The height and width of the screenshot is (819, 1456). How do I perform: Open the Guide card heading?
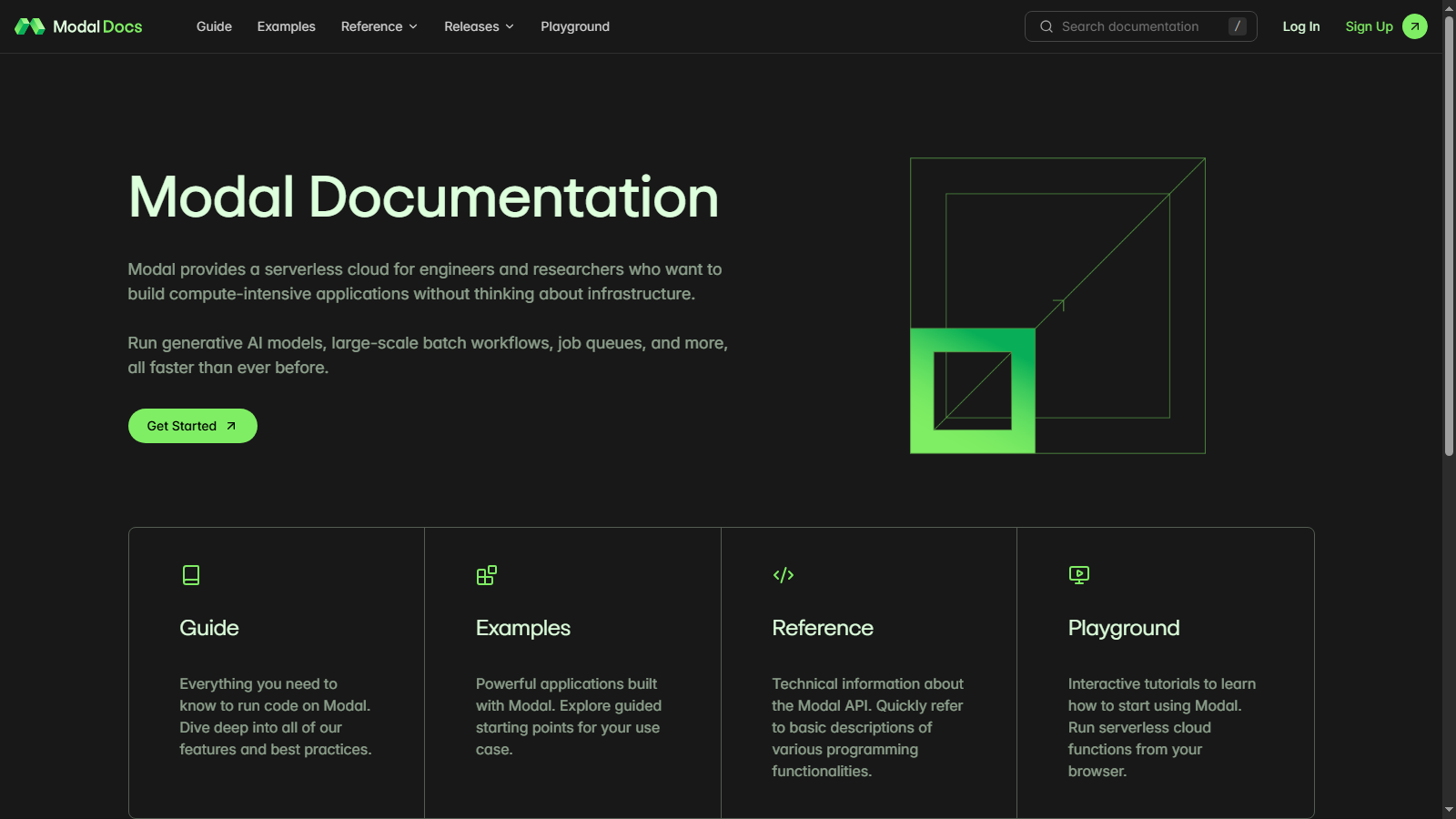pos(209,628)
